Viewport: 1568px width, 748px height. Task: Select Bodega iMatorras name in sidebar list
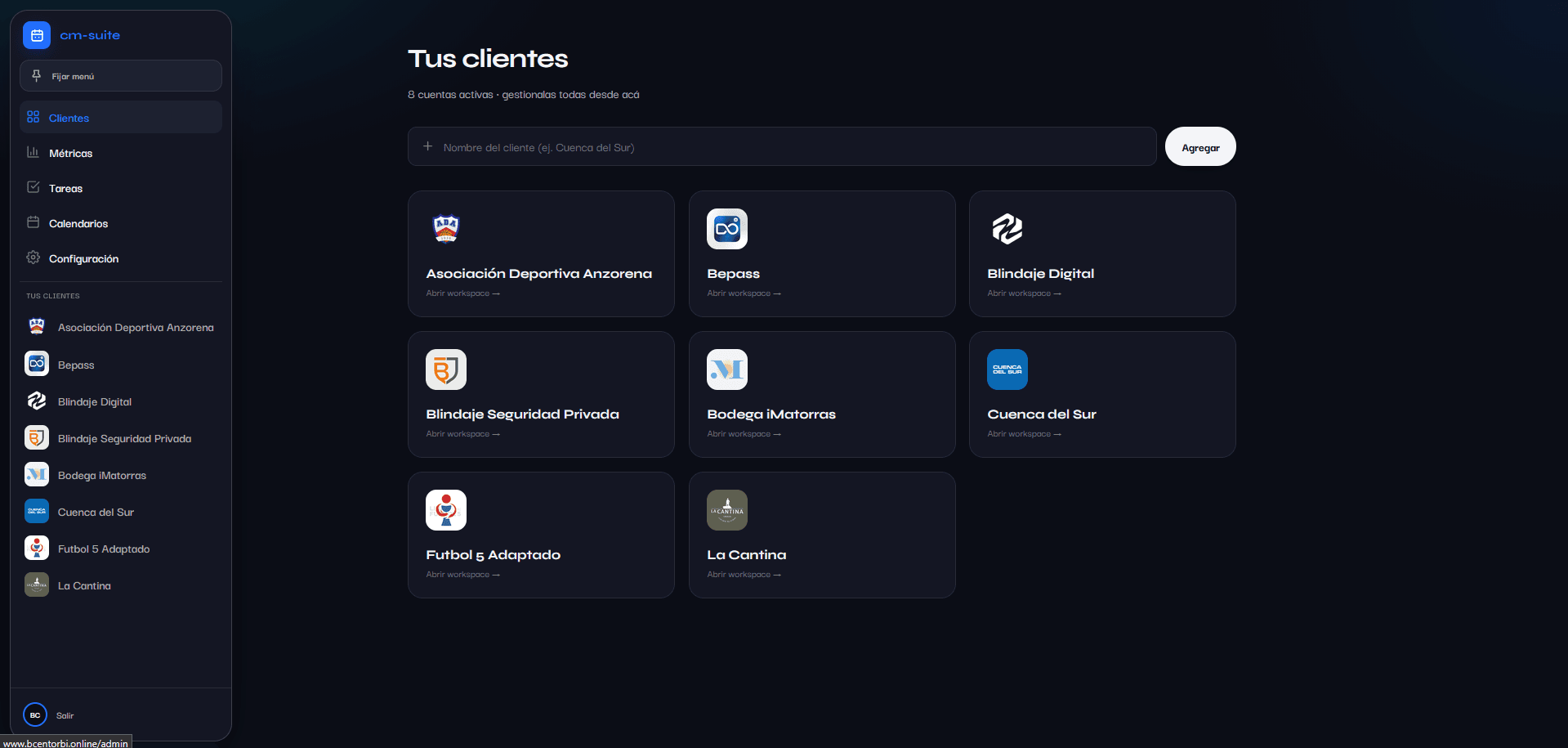[x=102, y=475]
